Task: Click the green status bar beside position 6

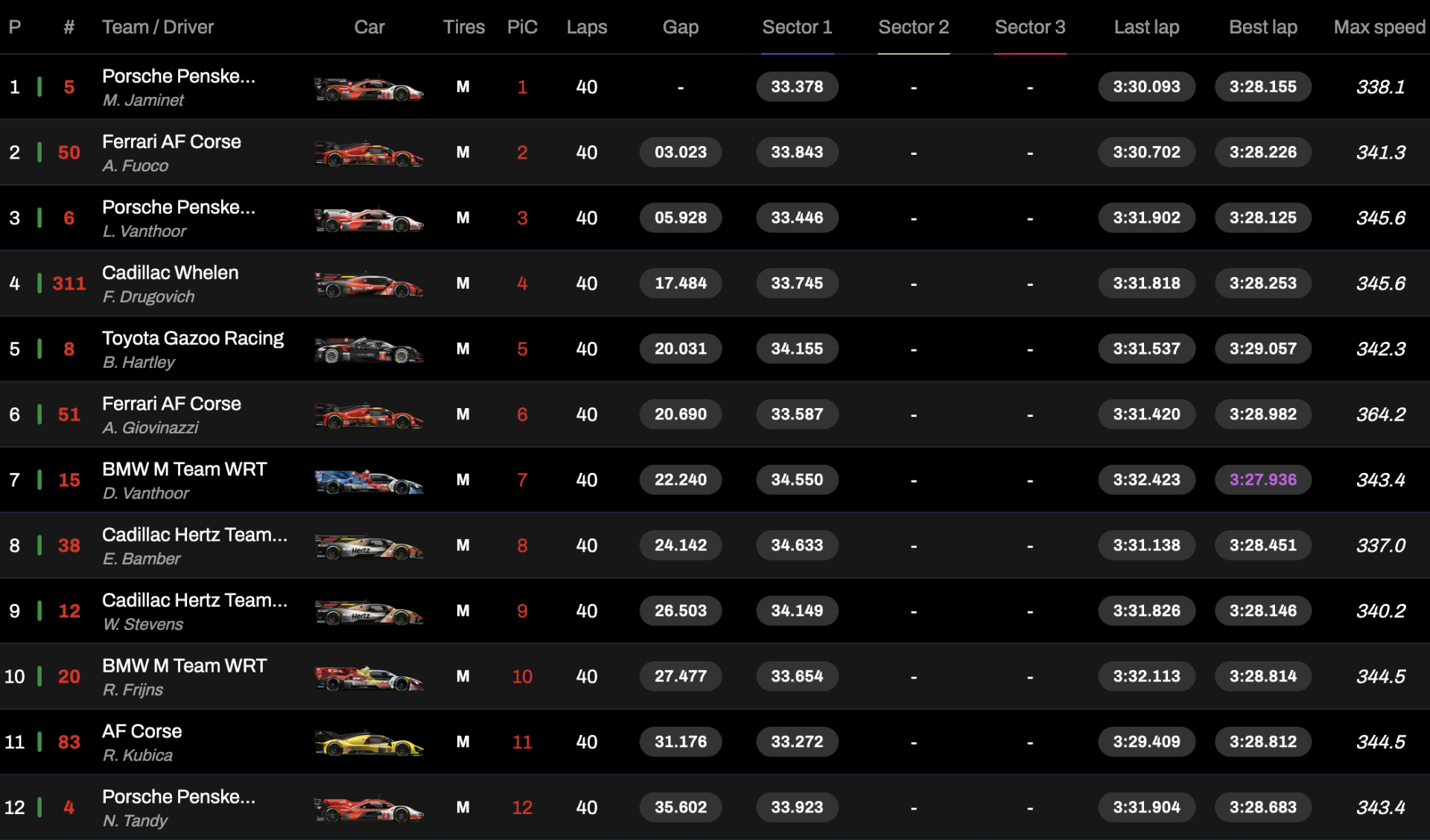Action: point(39,414)
